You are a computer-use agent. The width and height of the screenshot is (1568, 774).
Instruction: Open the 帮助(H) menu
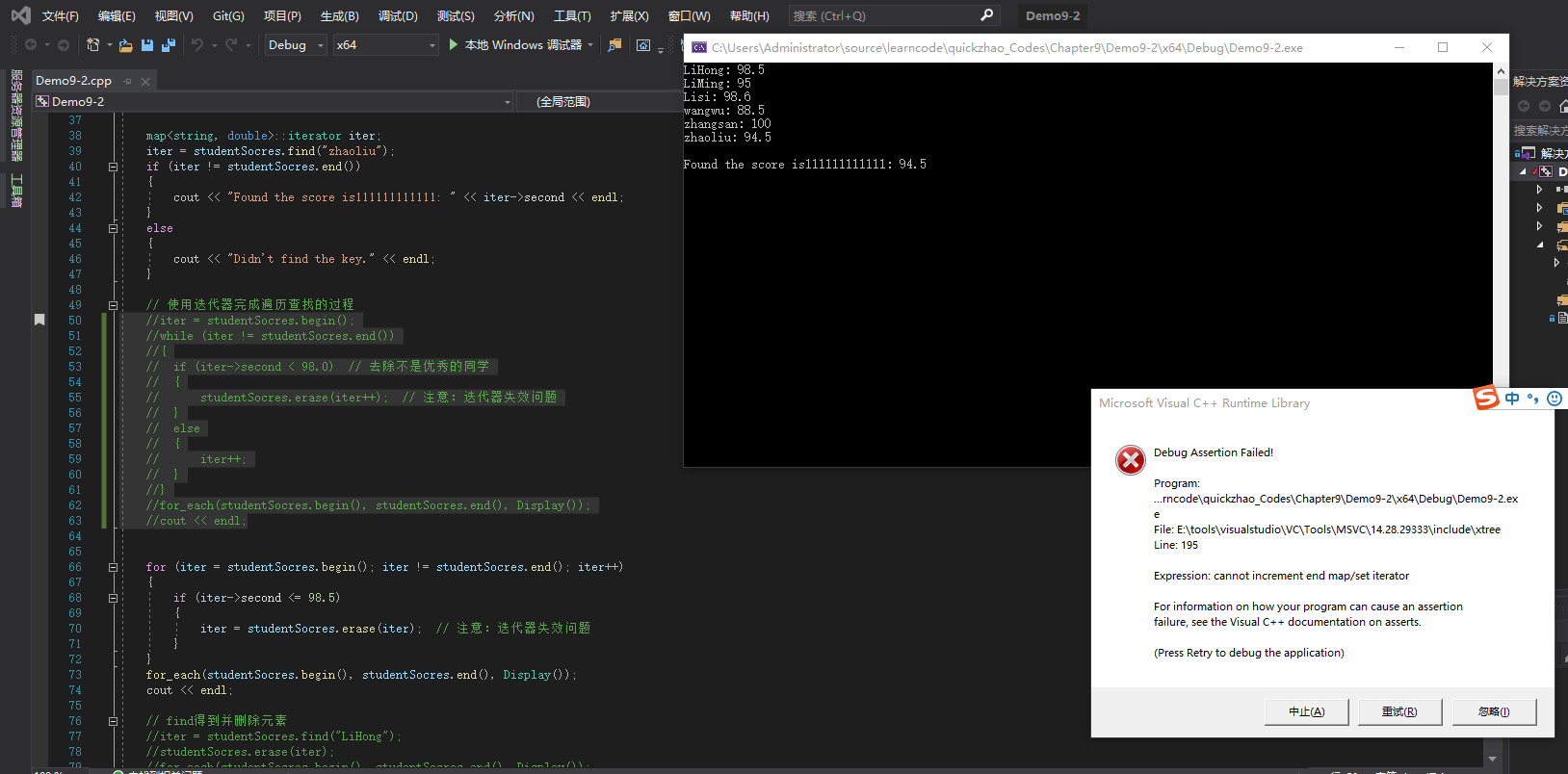749,16
